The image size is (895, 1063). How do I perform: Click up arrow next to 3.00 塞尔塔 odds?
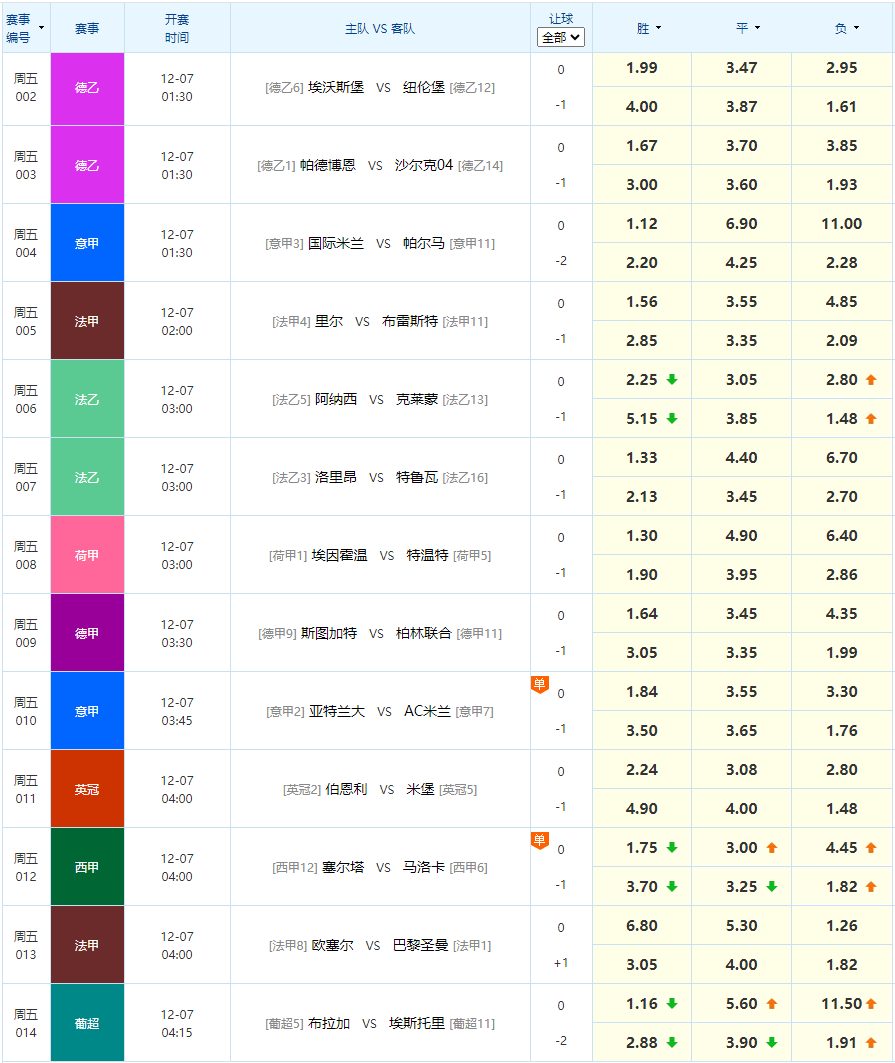click(772, 847)
